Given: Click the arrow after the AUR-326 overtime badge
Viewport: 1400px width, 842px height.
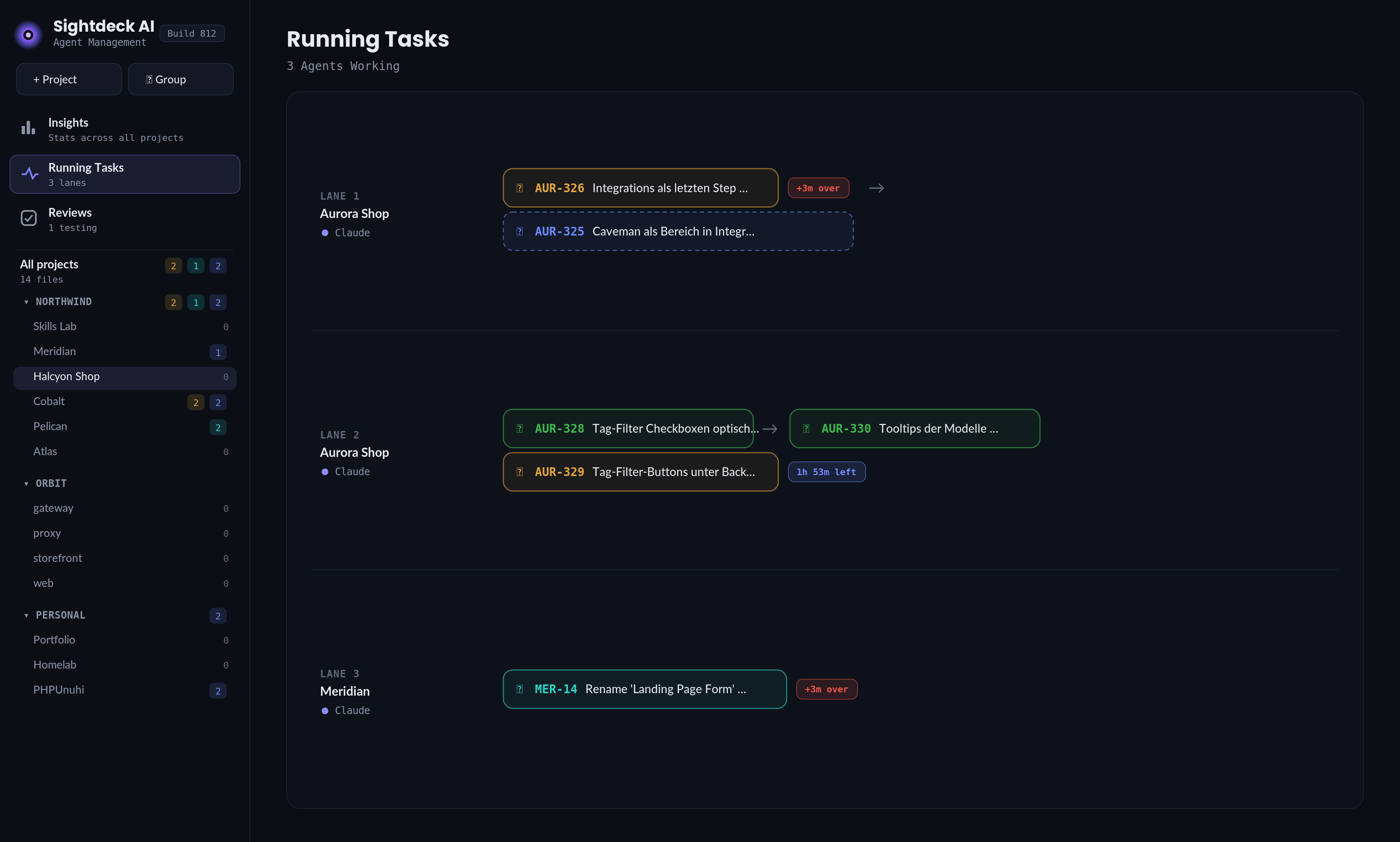Looking at the screenshot, I should (876, 188).
